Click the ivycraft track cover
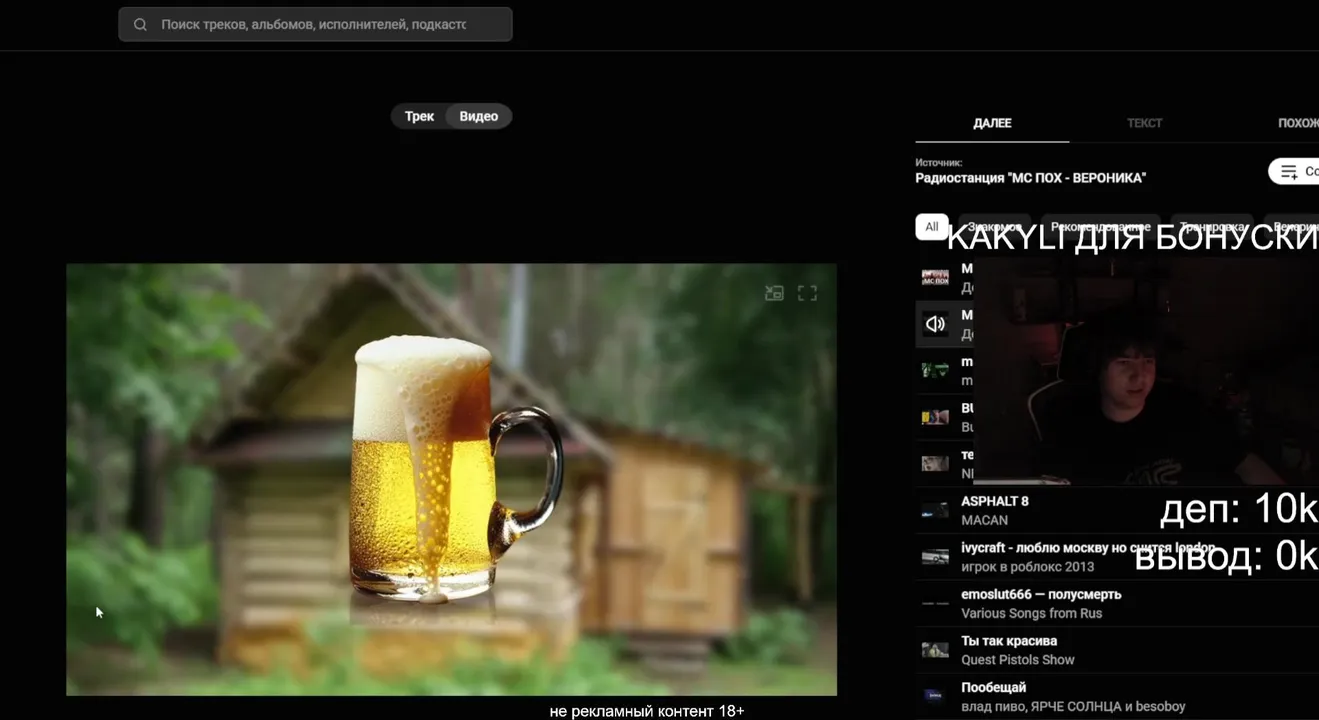The width and height of the screenshot is (1319, 720). click(x=935, y=557)
